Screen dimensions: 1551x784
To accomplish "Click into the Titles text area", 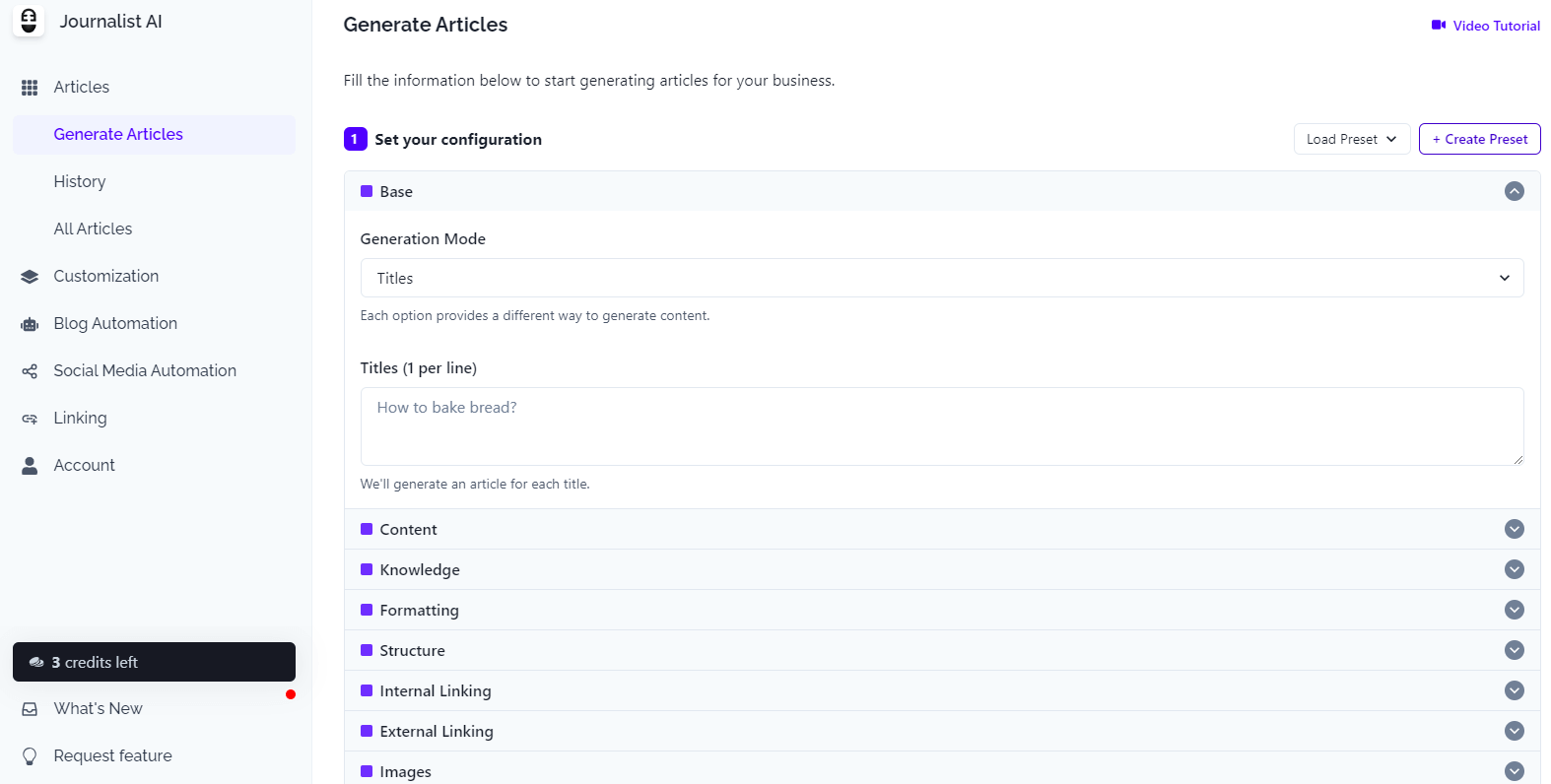I will pyautogui.click(x=941, y=425).
